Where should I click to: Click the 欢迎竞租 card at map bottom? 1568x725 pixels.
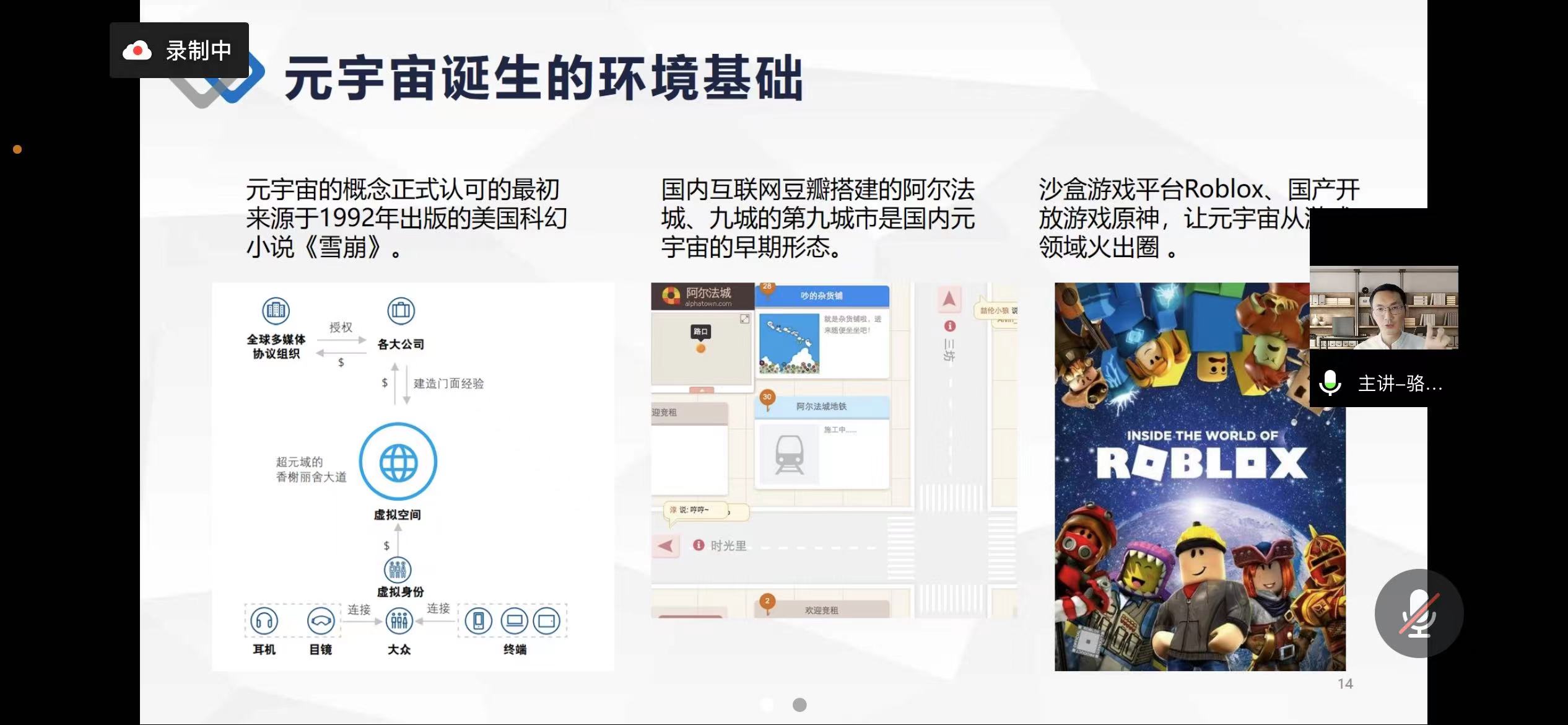pyautogui.click(x=822, y=608)
